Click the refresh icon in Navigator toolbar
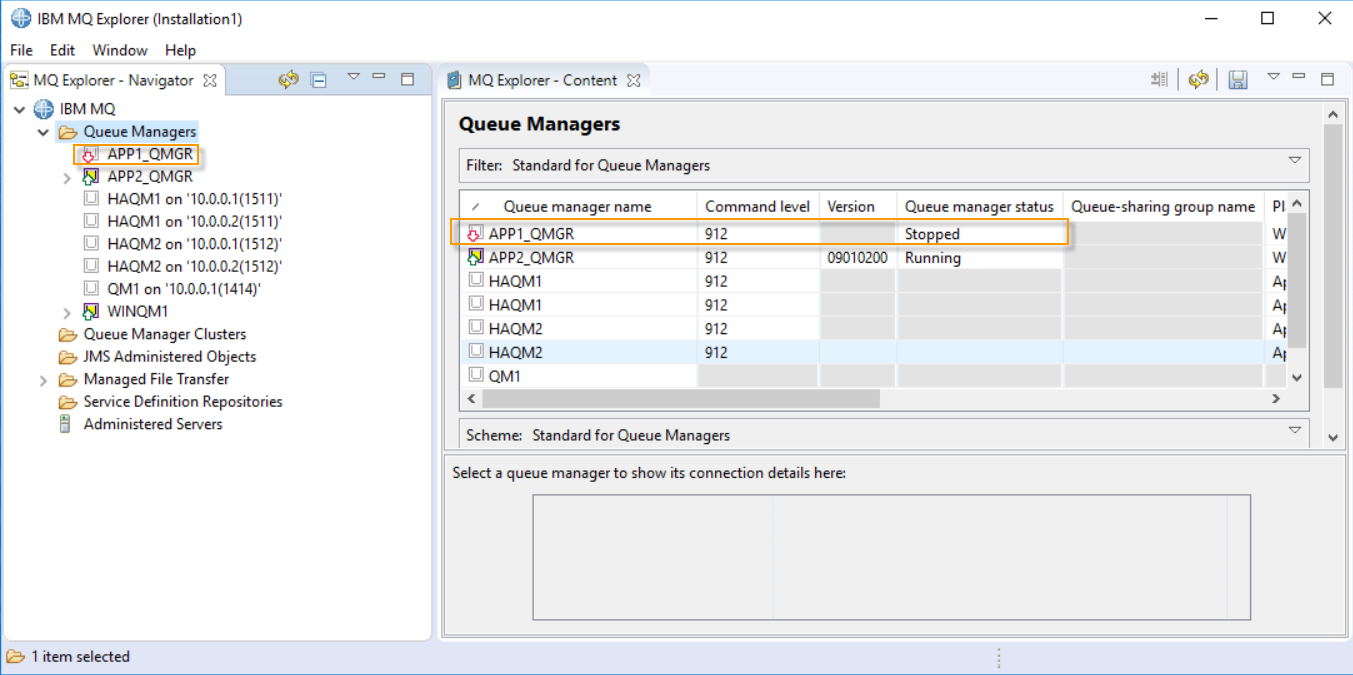 point(288,80)
